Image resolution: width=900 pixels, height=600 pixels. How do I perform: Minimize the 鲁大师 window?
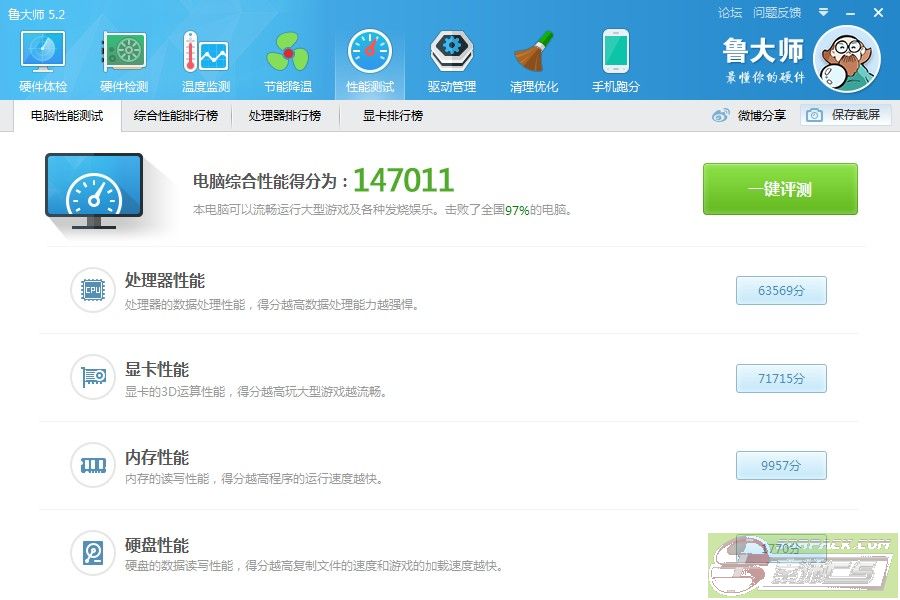tap(851, 13)
